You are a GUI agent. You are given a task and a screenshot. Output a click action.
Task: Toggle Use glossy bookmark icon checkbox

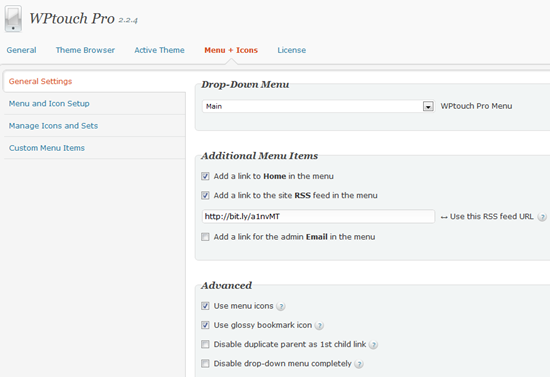point(205,325)
